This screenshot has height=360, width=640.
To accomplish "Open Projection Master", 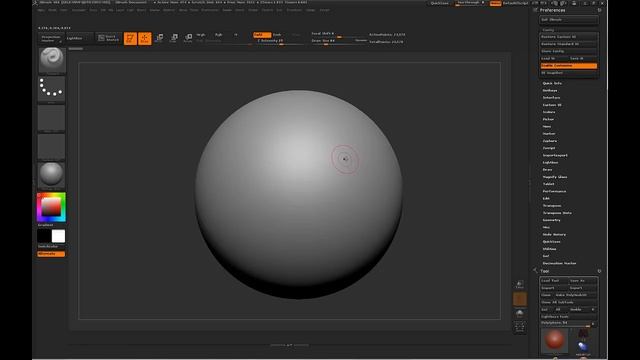I will pos(51,38).
